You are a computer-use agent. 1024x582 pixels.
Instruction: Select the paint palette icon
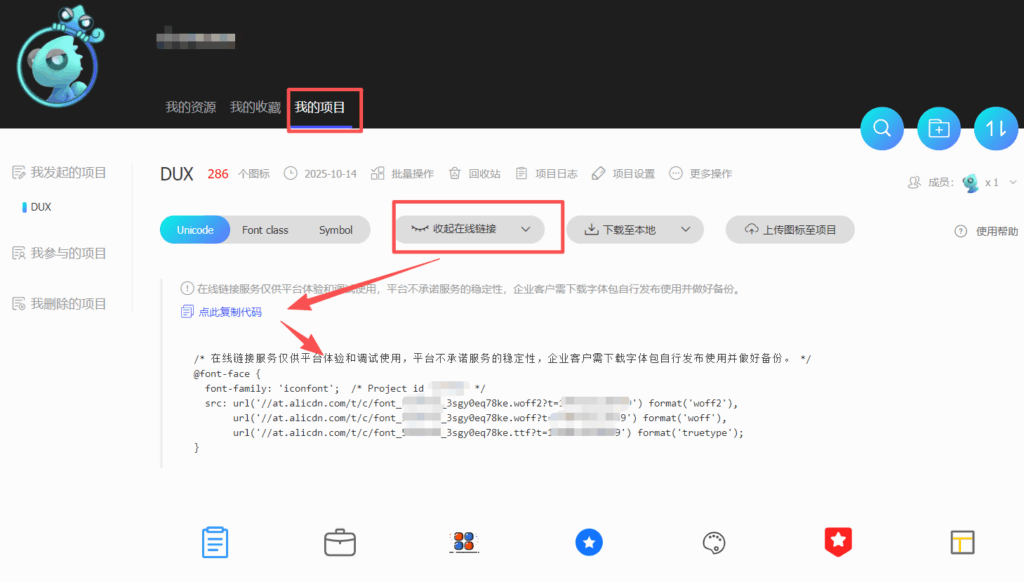[x=713, y=542]
